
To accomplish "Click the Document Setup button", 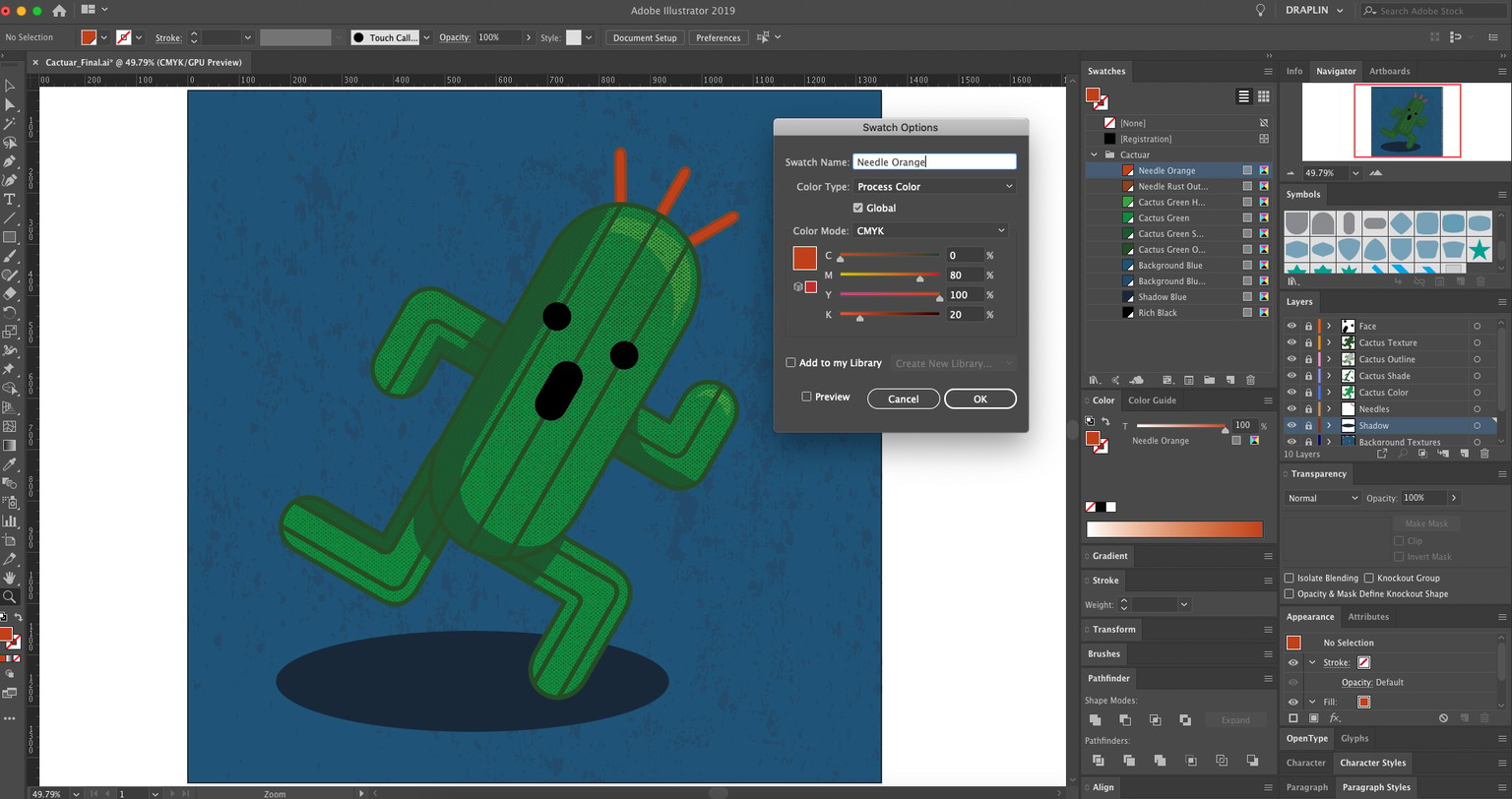I will tap(645, 37).
